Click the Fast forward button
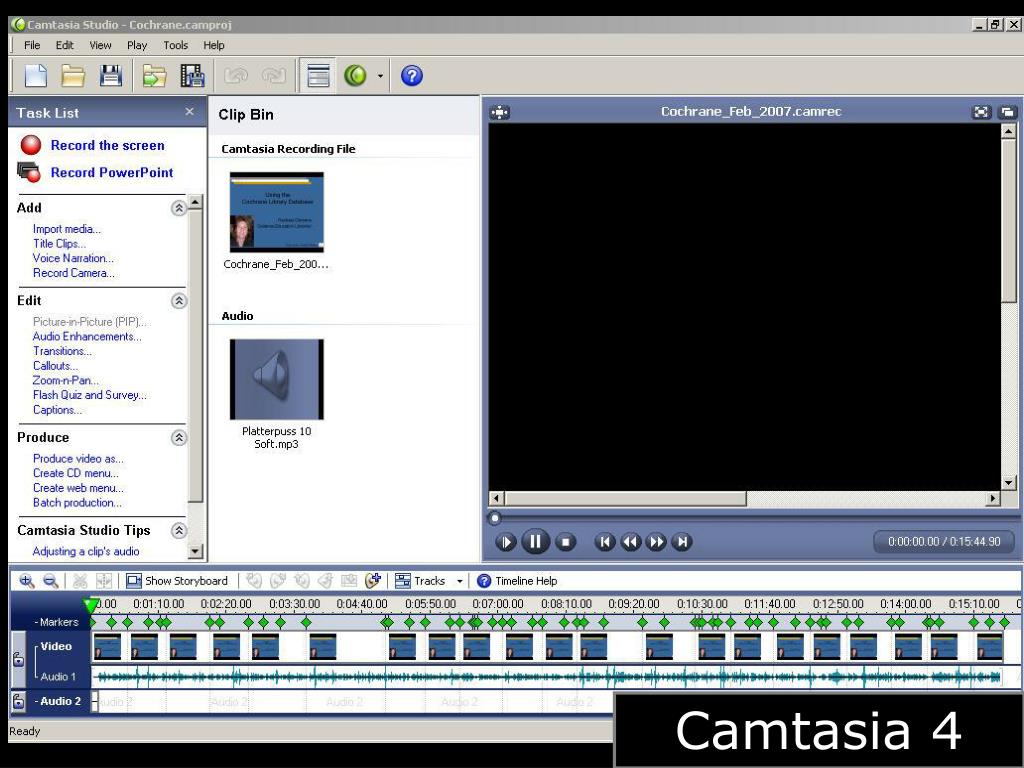 pos(656,541)
